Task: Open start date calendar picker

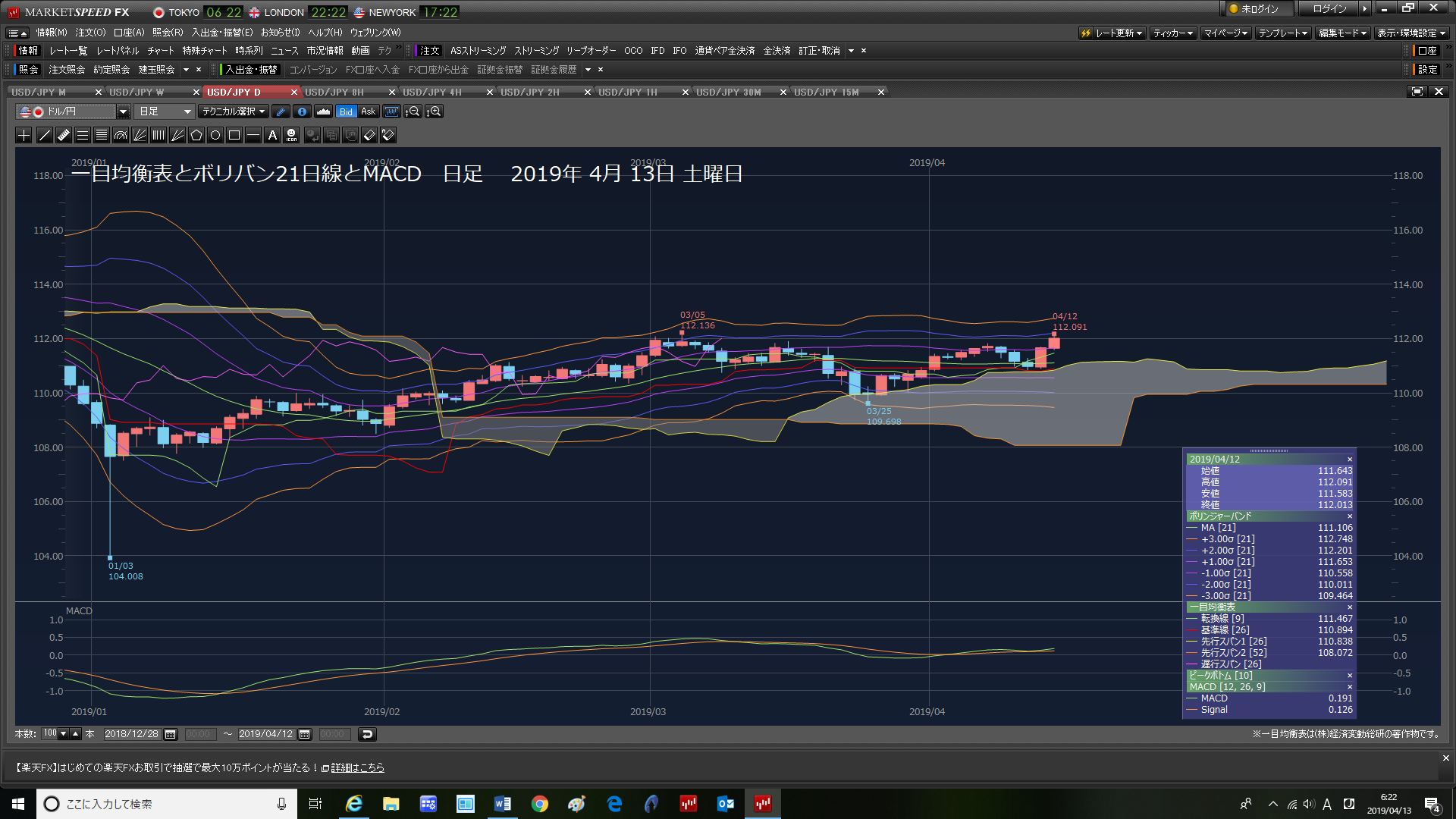Action: [x=170, y=734]
